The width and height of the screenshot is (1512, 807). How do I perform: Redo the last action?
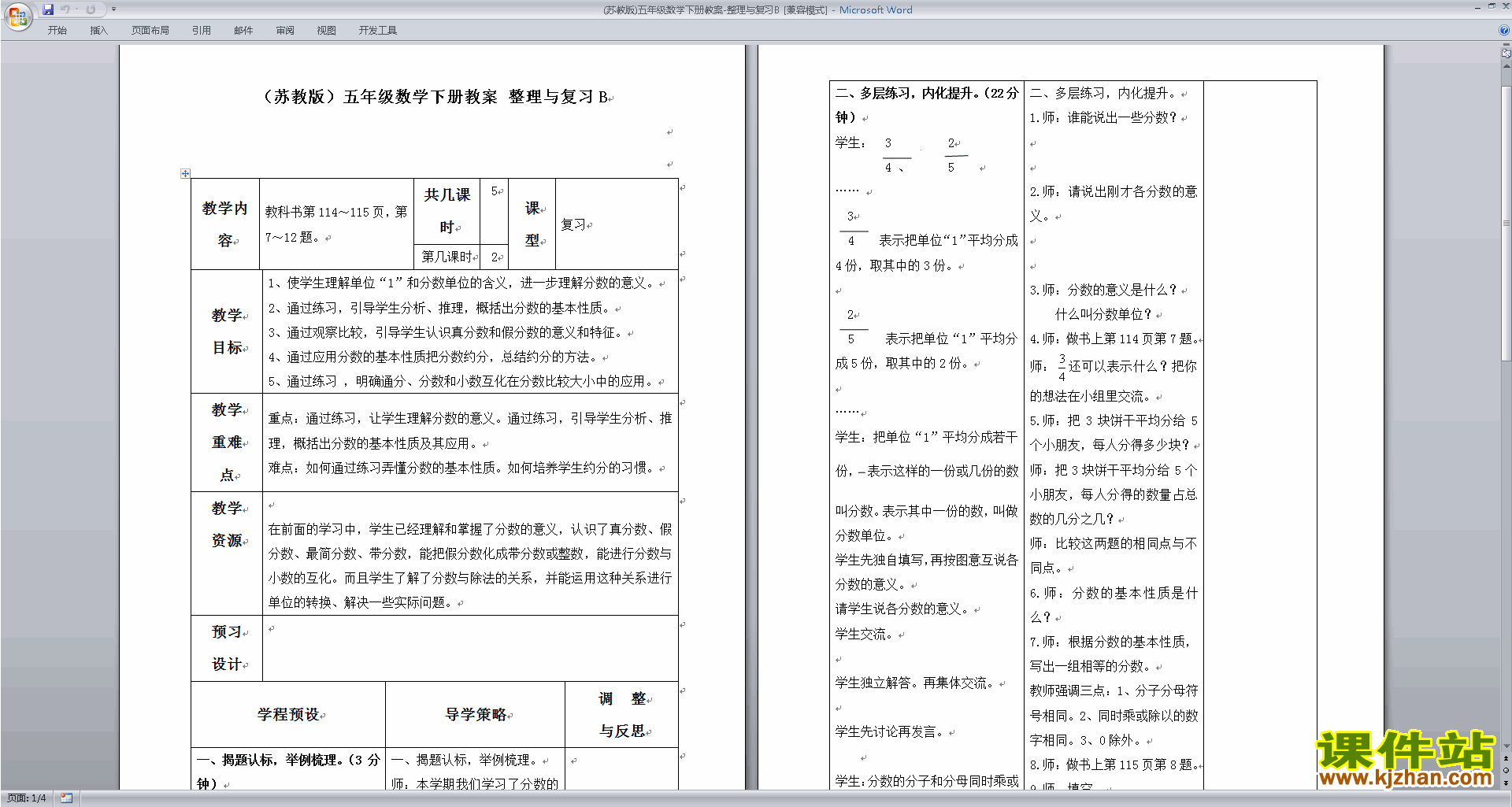(x=91, y=9)
